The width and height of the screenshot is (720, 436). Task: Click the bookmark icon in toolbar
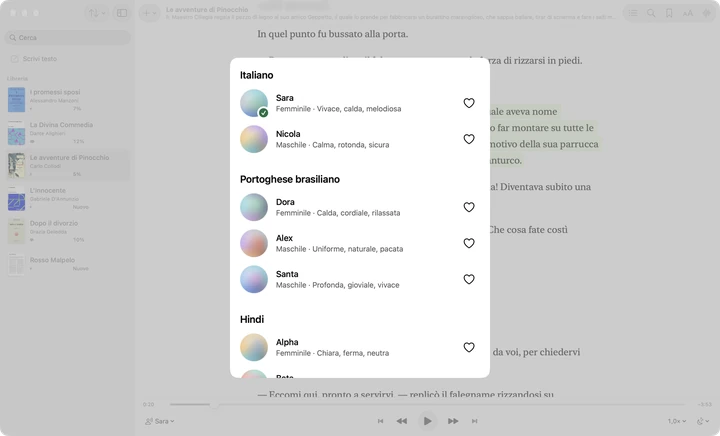(669, 13)
